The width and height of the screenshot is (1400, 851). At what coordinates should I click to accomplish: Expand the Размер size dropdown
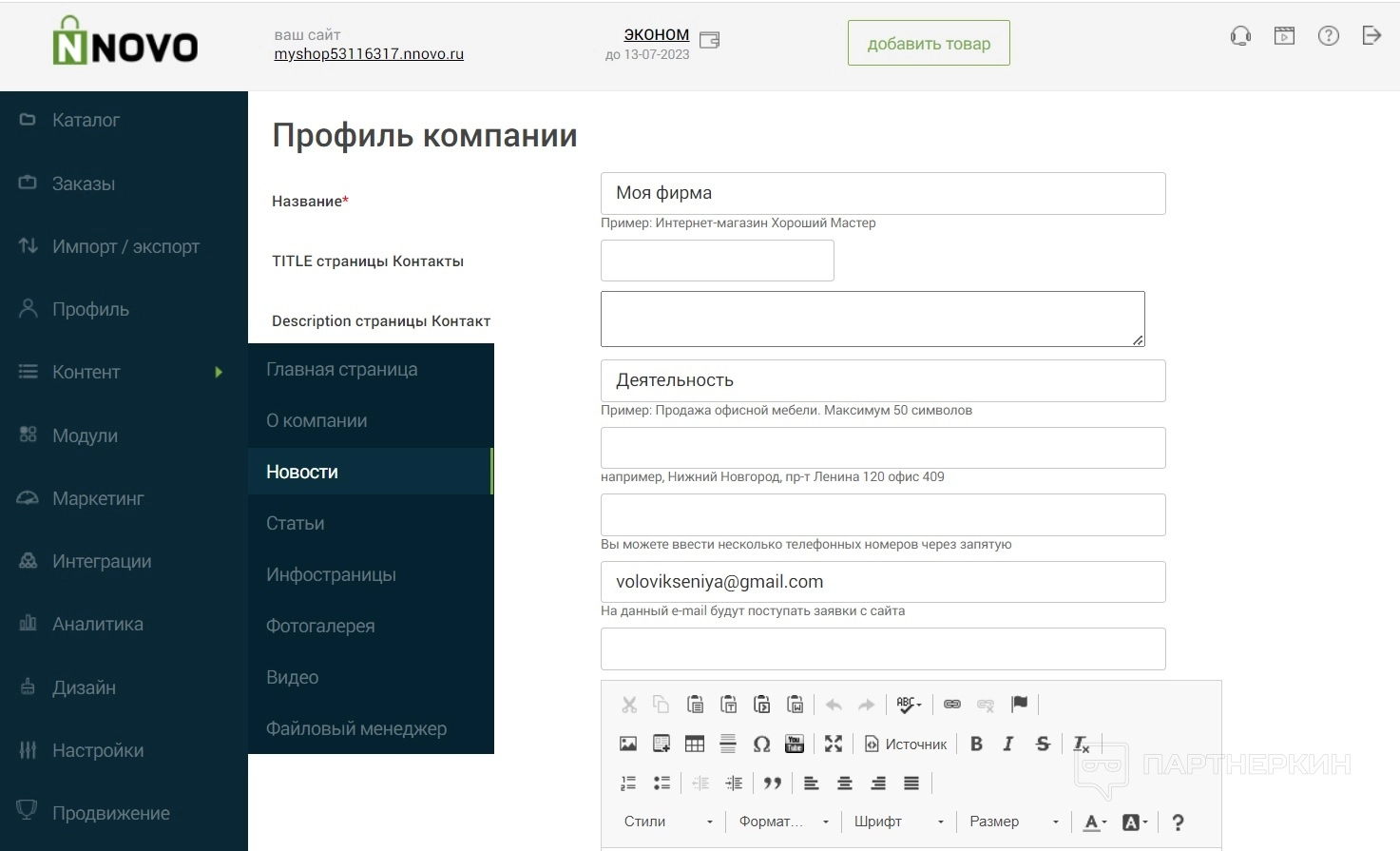coord(1013,822)
